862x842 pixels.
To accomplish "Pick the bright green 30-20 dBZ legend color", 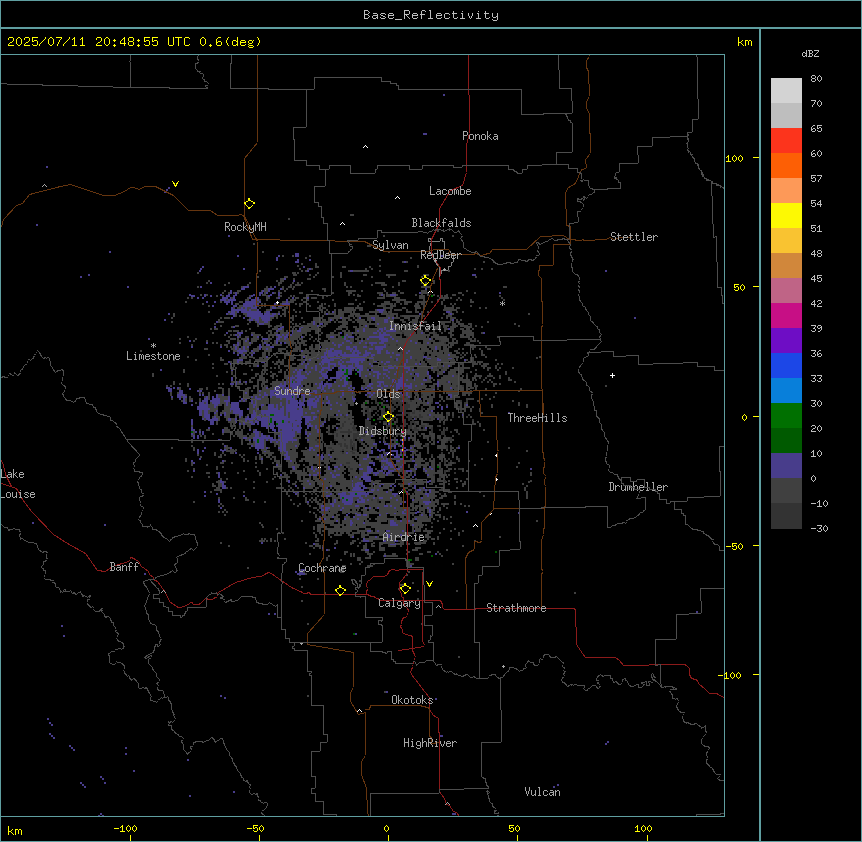I will (786, 416).
